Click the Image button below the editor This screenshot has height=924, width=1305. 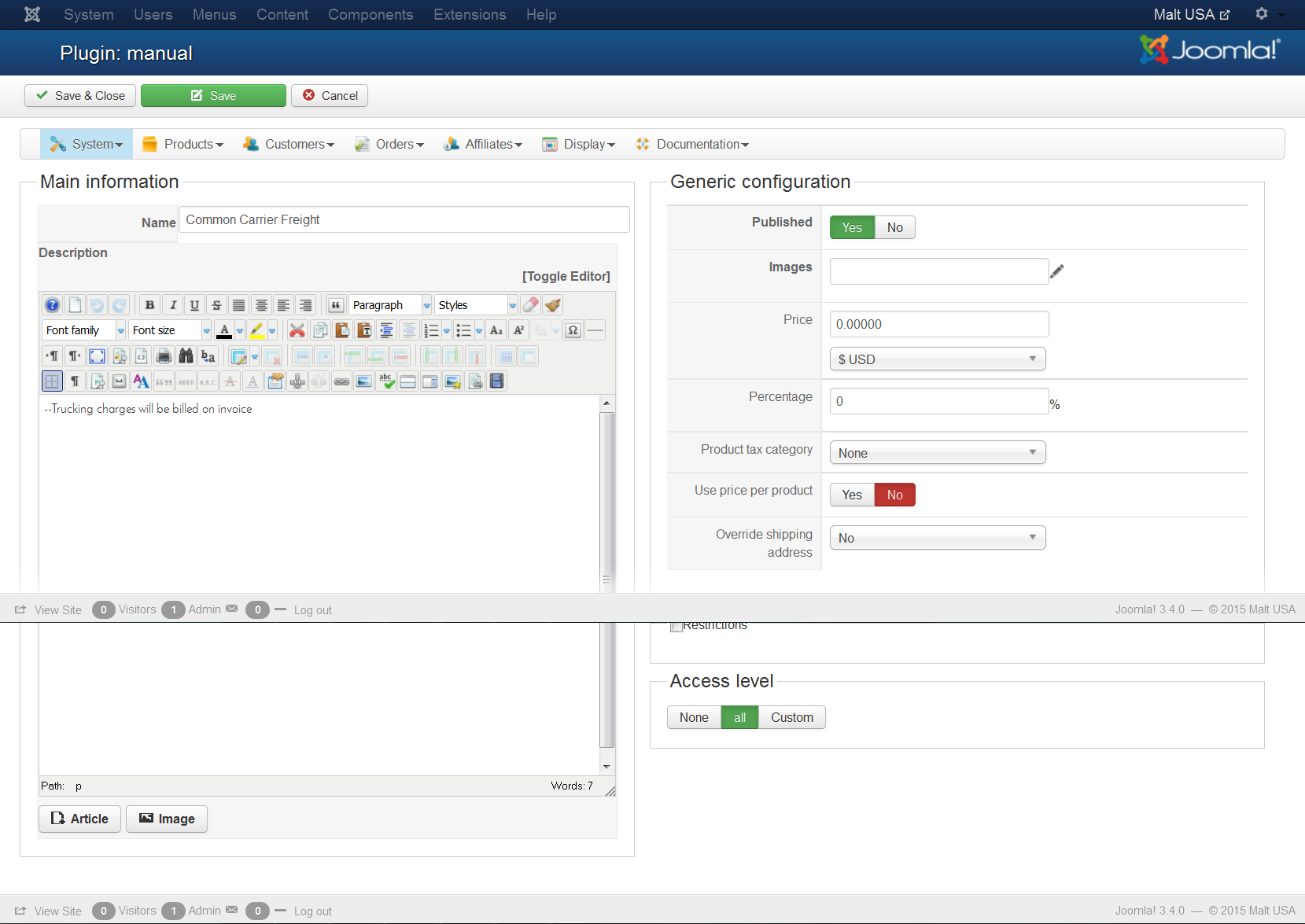tap(167, 819)
